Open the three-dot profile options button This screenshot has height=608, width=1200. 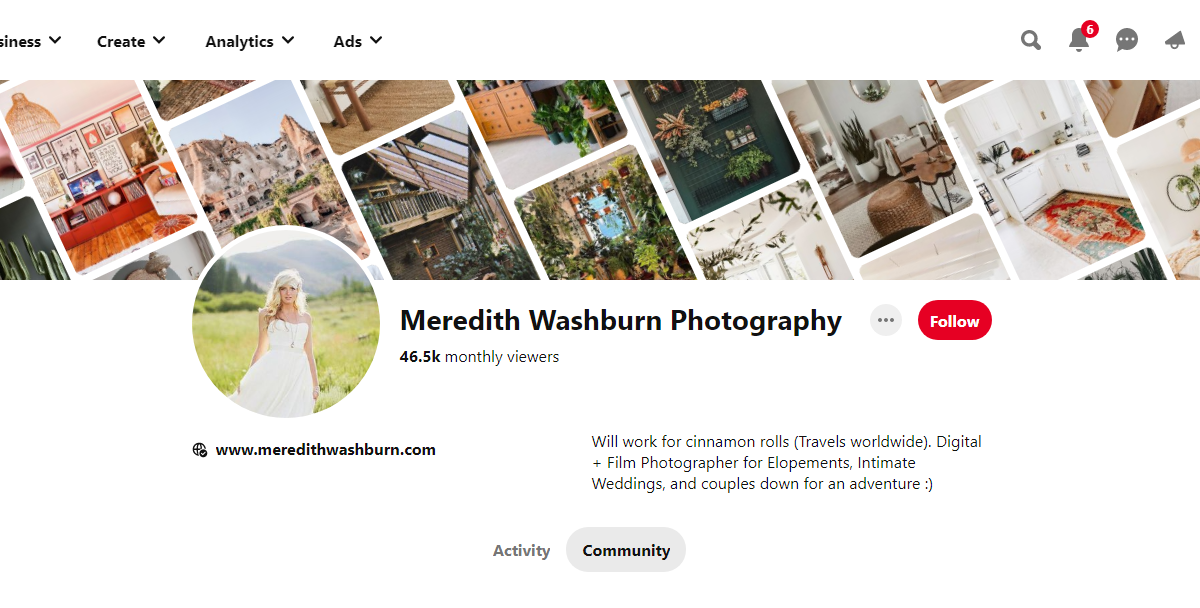[885, 320]
